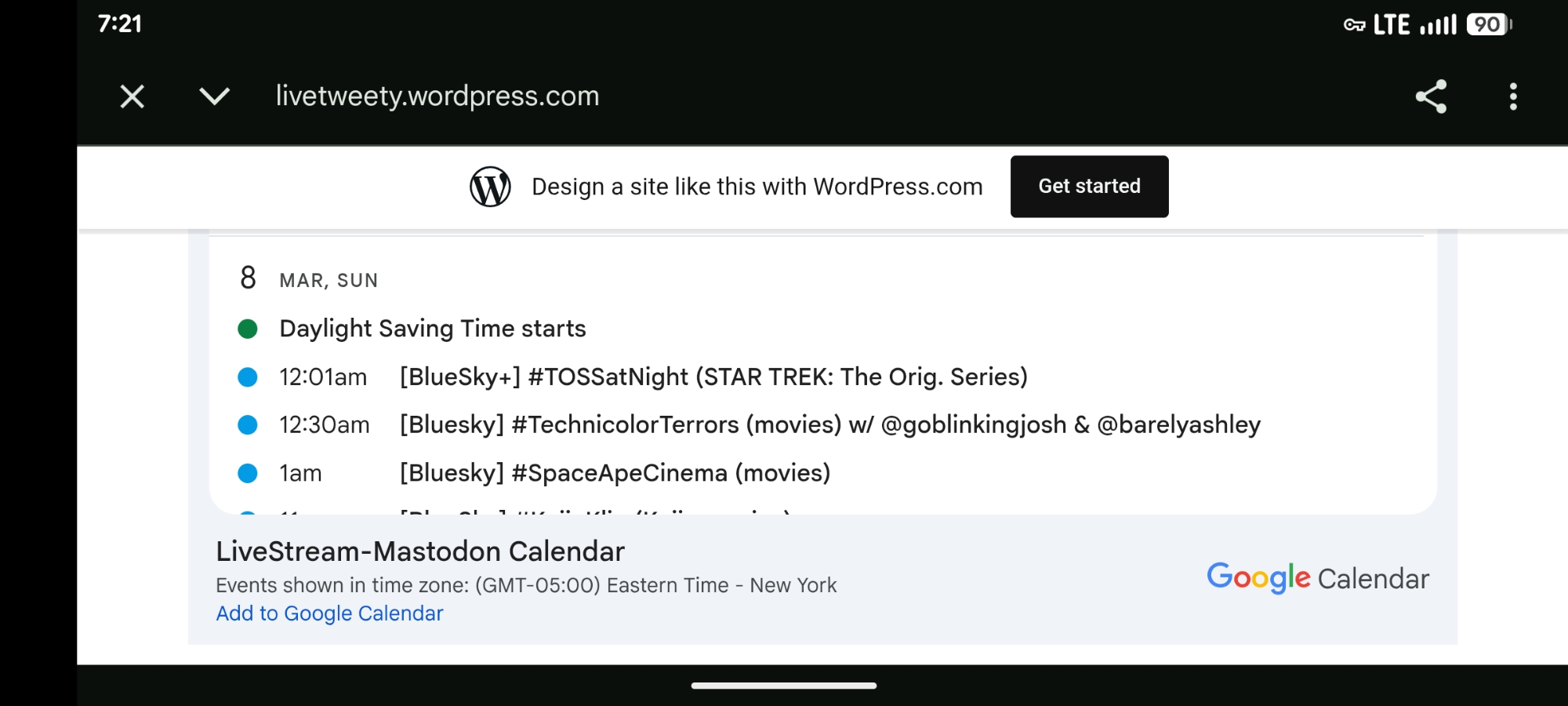
Task: Expand the tab dropdown chevron
Action: [214, 96]
